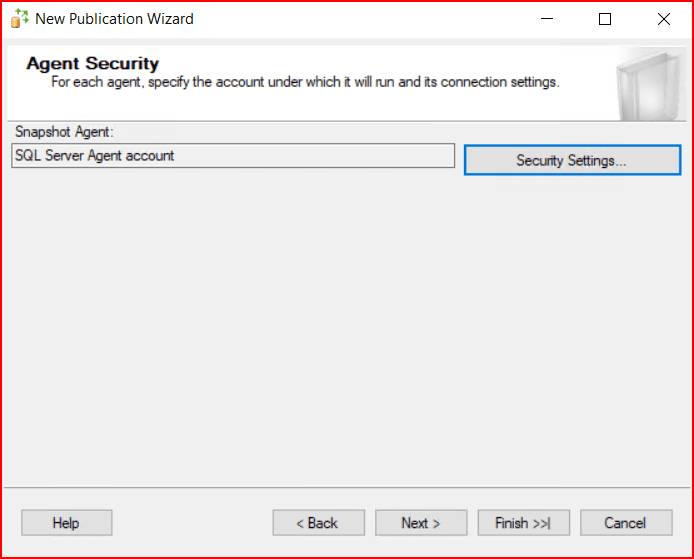Click Finish to complete the wizard
This screenshot has height=559, width=694.
point(523,523)
